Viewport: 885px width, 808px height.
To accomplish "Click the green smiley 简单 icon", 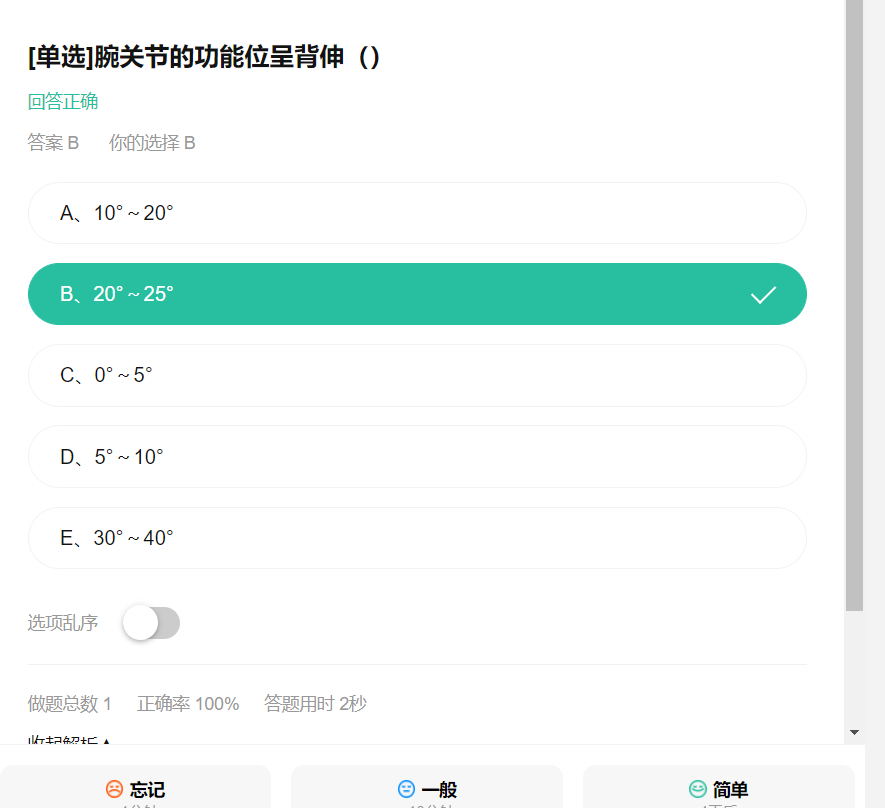I will (698, 789).
